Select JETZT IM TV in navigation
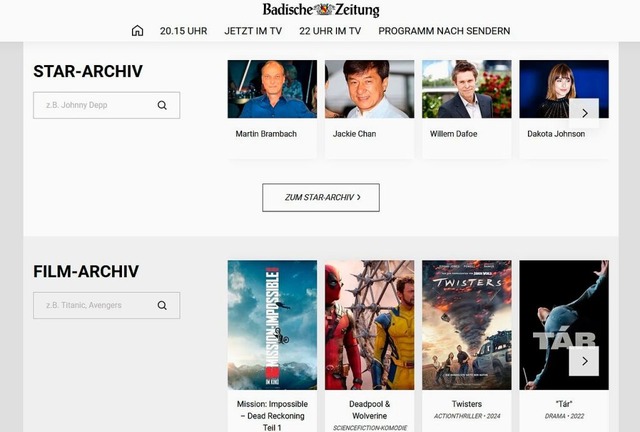This screenshot has width=640, height=432. click(x=253, y=31)
